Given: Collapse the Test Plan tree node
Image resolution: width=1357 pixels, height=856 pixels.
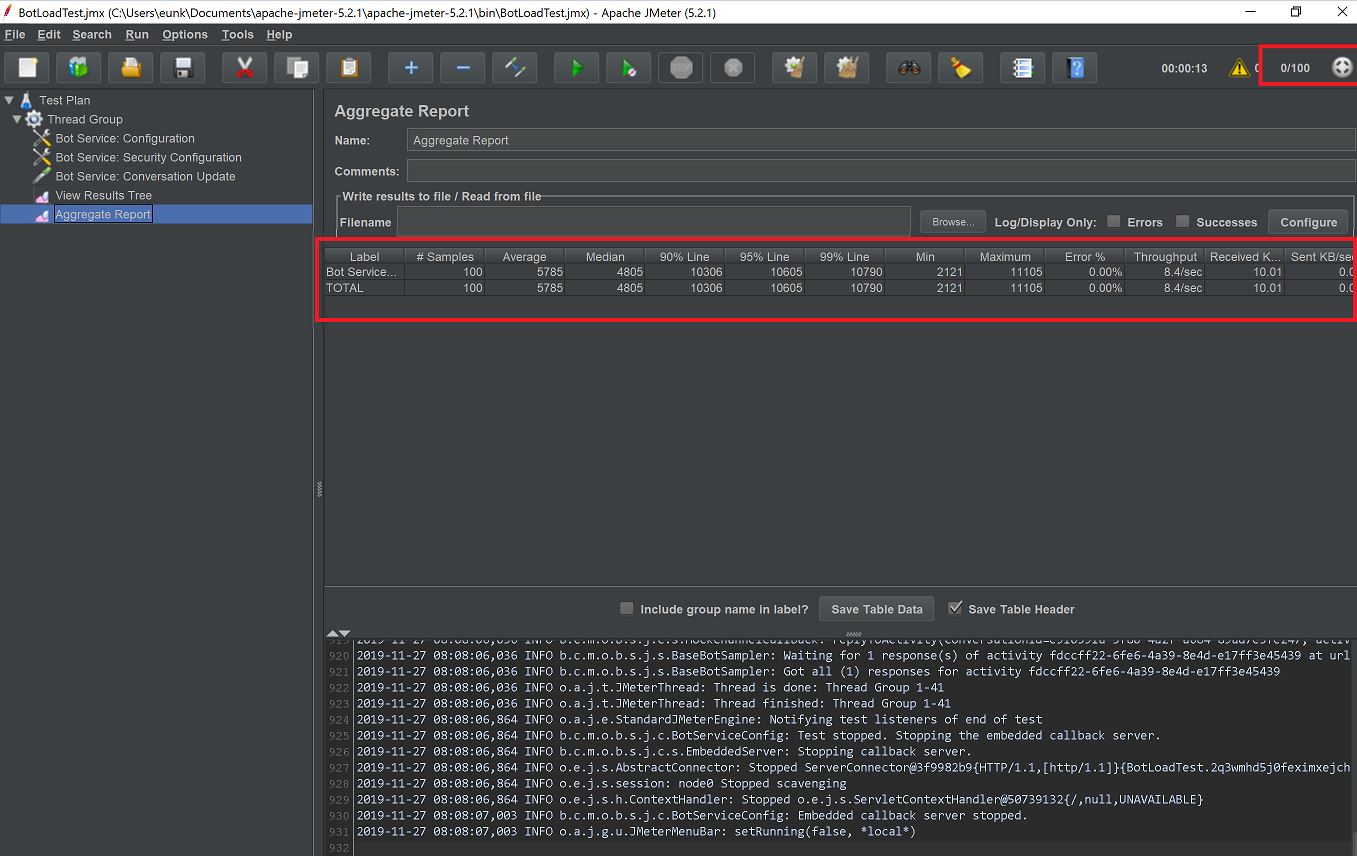Looking at the screenshot, I should point(9,100).
